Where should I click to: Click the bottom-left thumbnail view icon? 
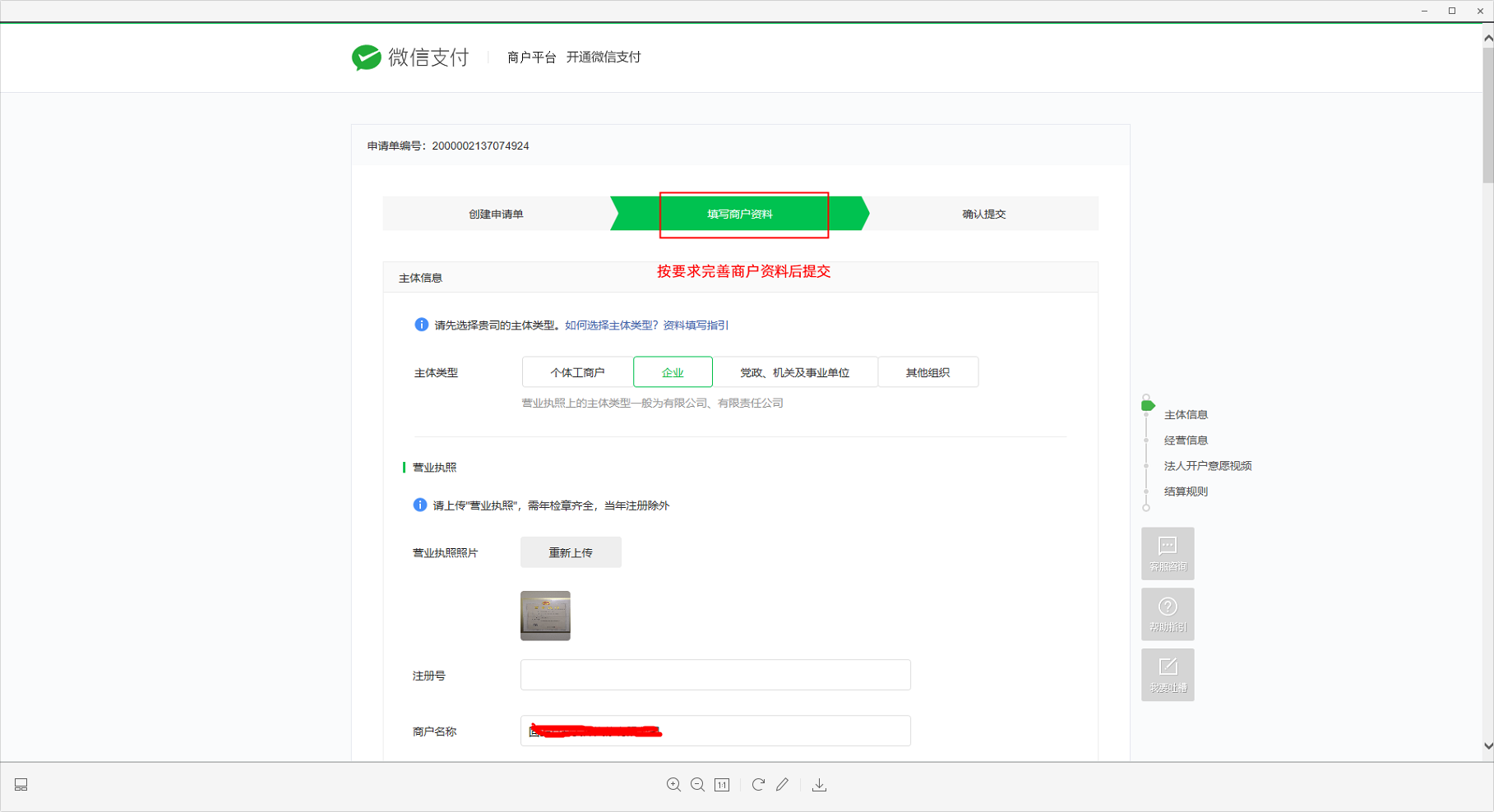tap(21, 785)
